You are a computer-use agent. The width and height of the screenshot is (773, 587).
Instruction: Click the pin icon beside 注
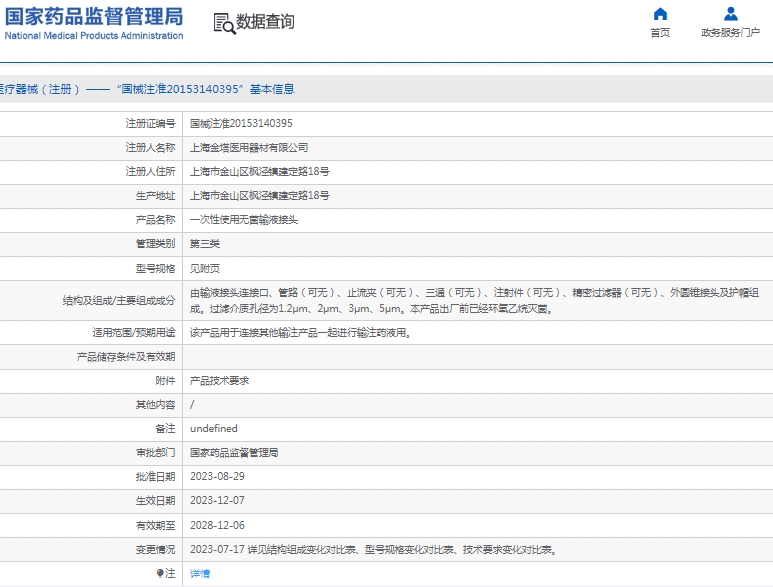click(160, 573)
